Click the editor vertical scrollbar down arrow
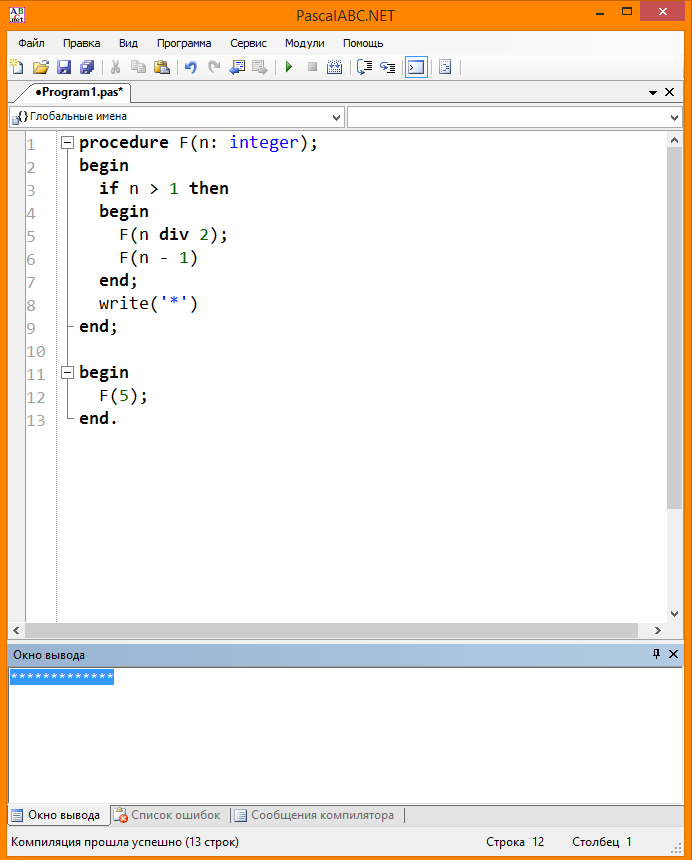This screenshot has width=692, height=860. (x=674, y=614)
